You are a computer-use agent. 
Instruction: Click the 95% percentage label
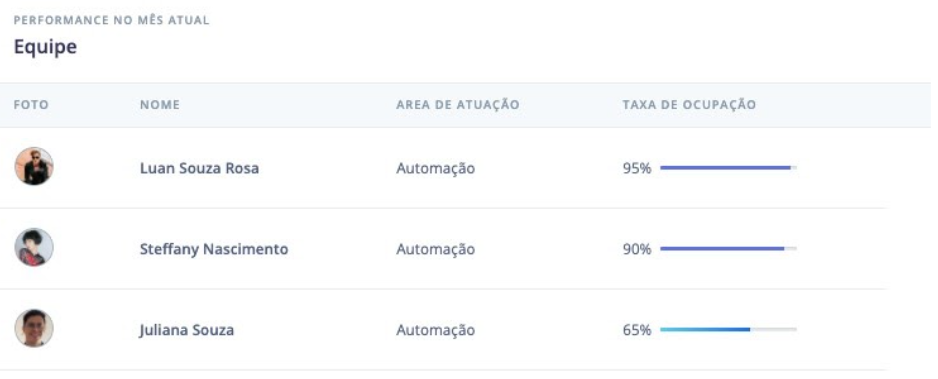(636, 169)
